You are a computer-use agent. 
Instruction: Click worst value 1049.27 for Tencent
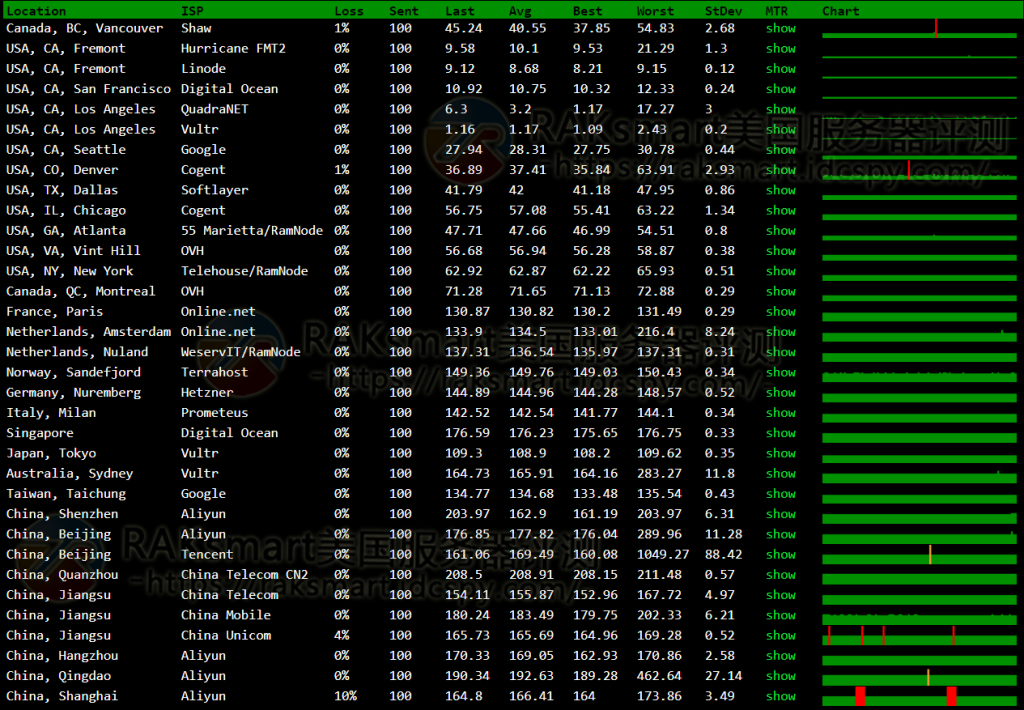click(663, 555)
